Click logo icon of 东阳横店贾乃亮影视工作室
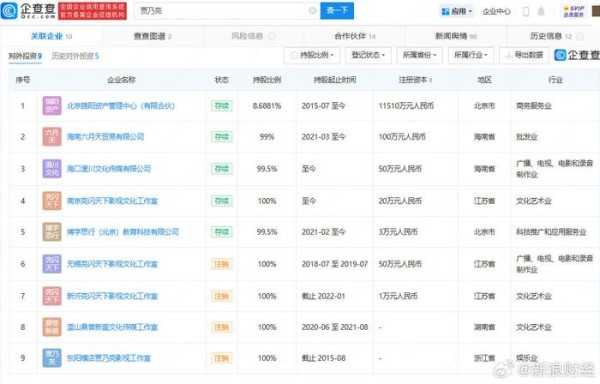The width and height of the screenshot is (600, 384). point(52,358)
